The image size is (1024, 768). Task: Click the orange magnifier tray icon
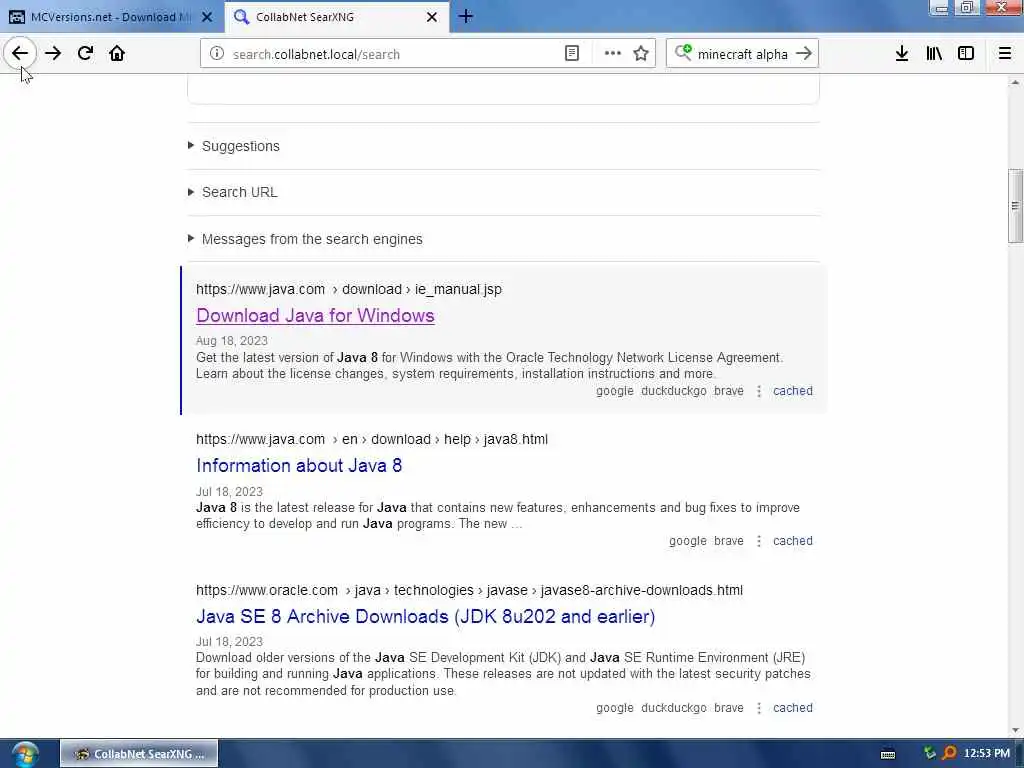pyautogui.click(x=949, y=754)
